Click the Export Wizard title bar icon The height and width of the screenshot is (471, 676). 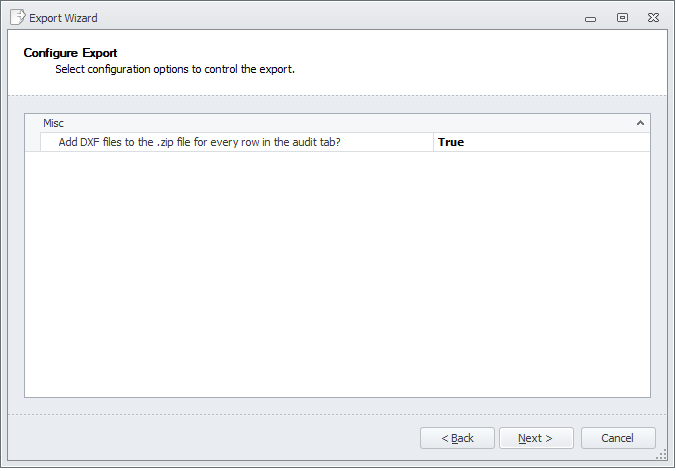(17, 17)
